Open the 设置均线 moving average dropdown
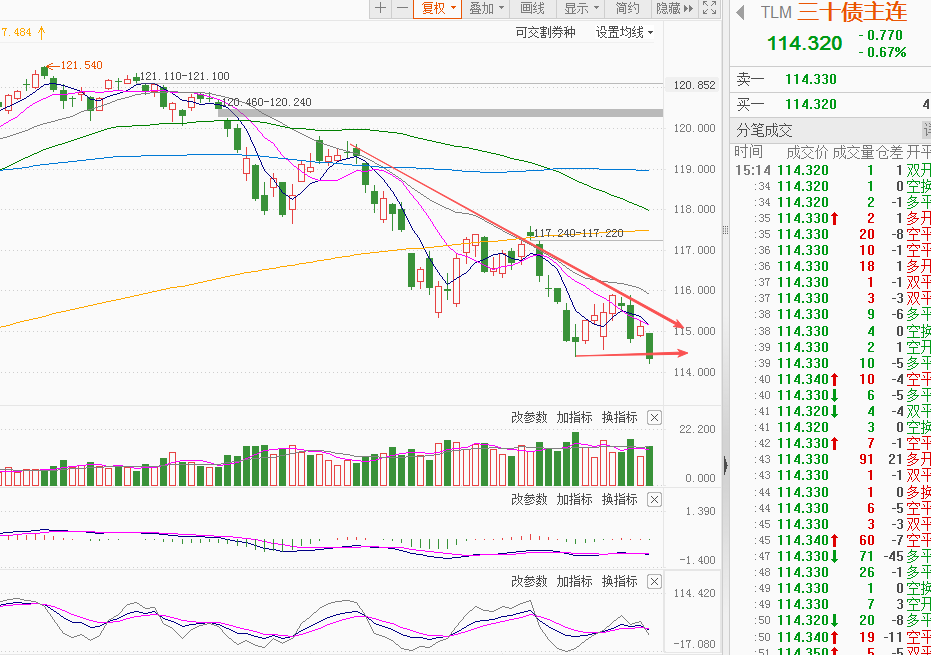 pos(624,33)
